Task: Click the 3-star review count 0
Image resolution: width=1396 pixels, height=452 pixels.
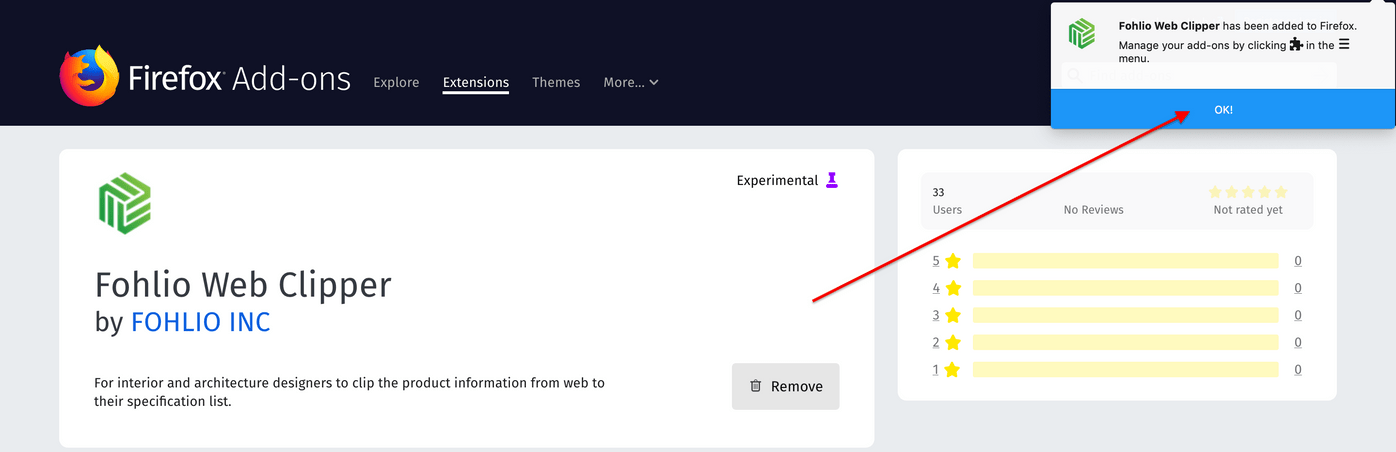Action: [1298, 315]
